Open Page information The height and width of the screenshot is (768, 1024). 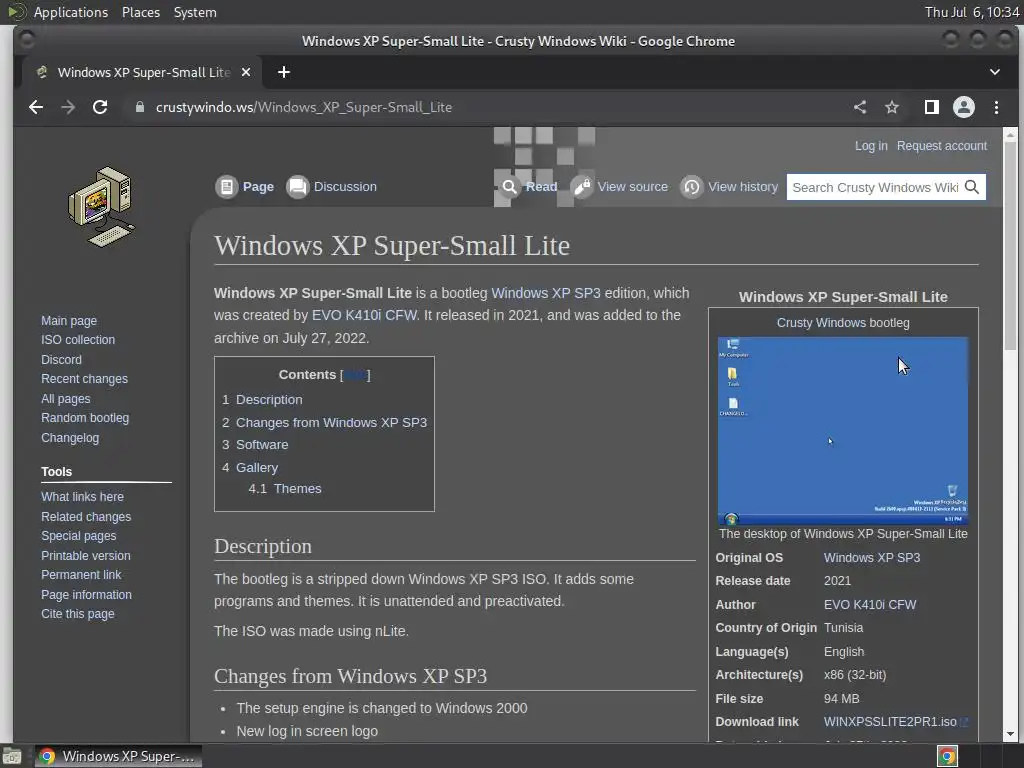pos(86,595)
